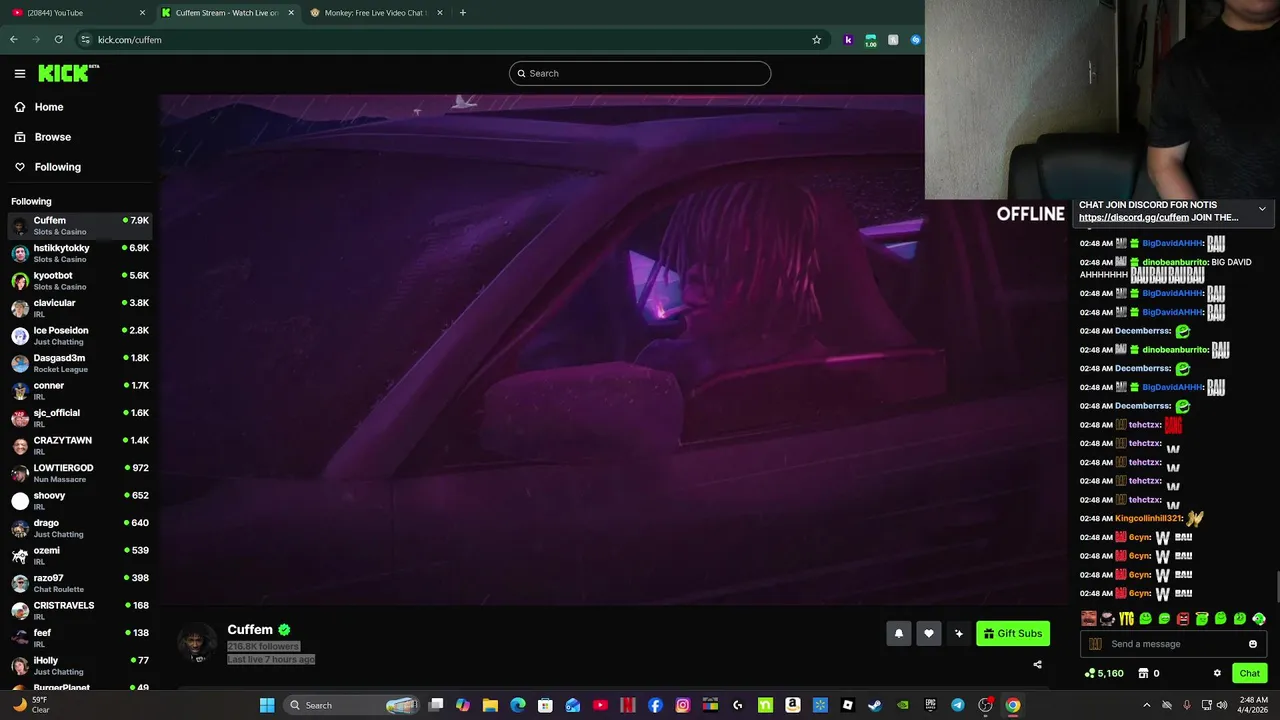Go back in browser
This screenshot has height=720, width=1280.
pos(13,40)
